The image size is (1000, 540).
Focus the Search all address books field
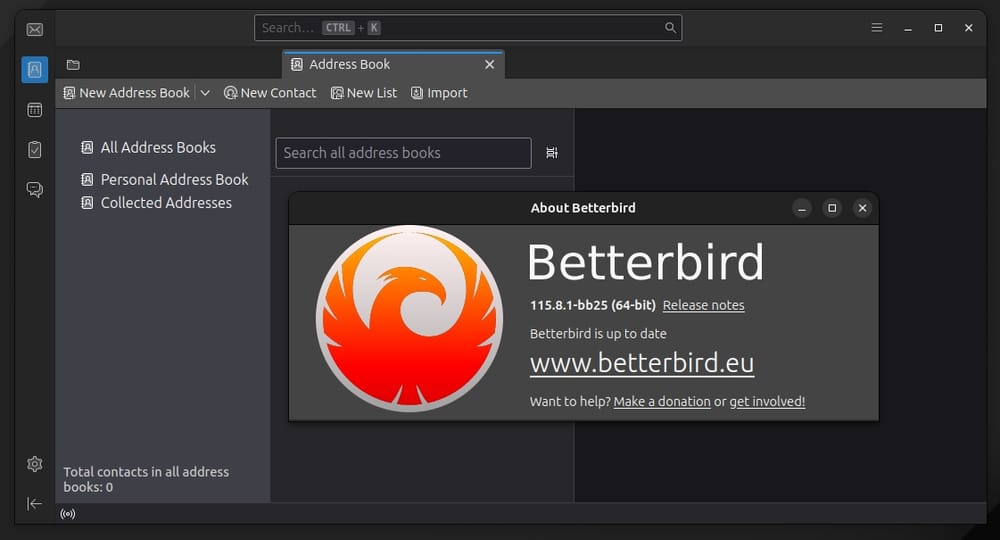[x=404, y=153]
